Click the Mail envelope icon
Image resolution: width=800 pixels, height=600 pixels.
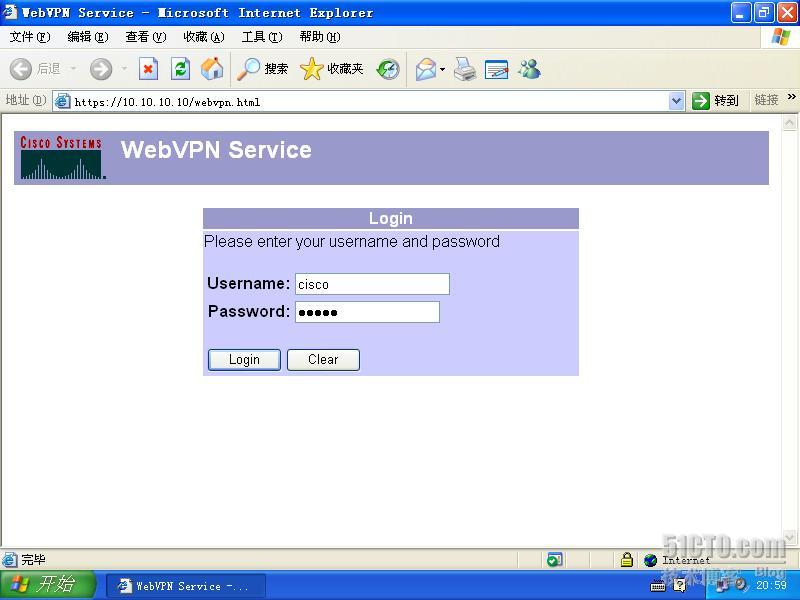(x=426, y=69)
